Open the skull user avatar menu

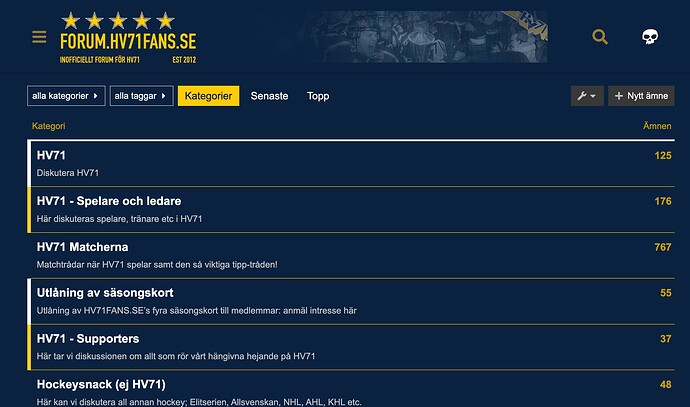[x=650, y=37]
